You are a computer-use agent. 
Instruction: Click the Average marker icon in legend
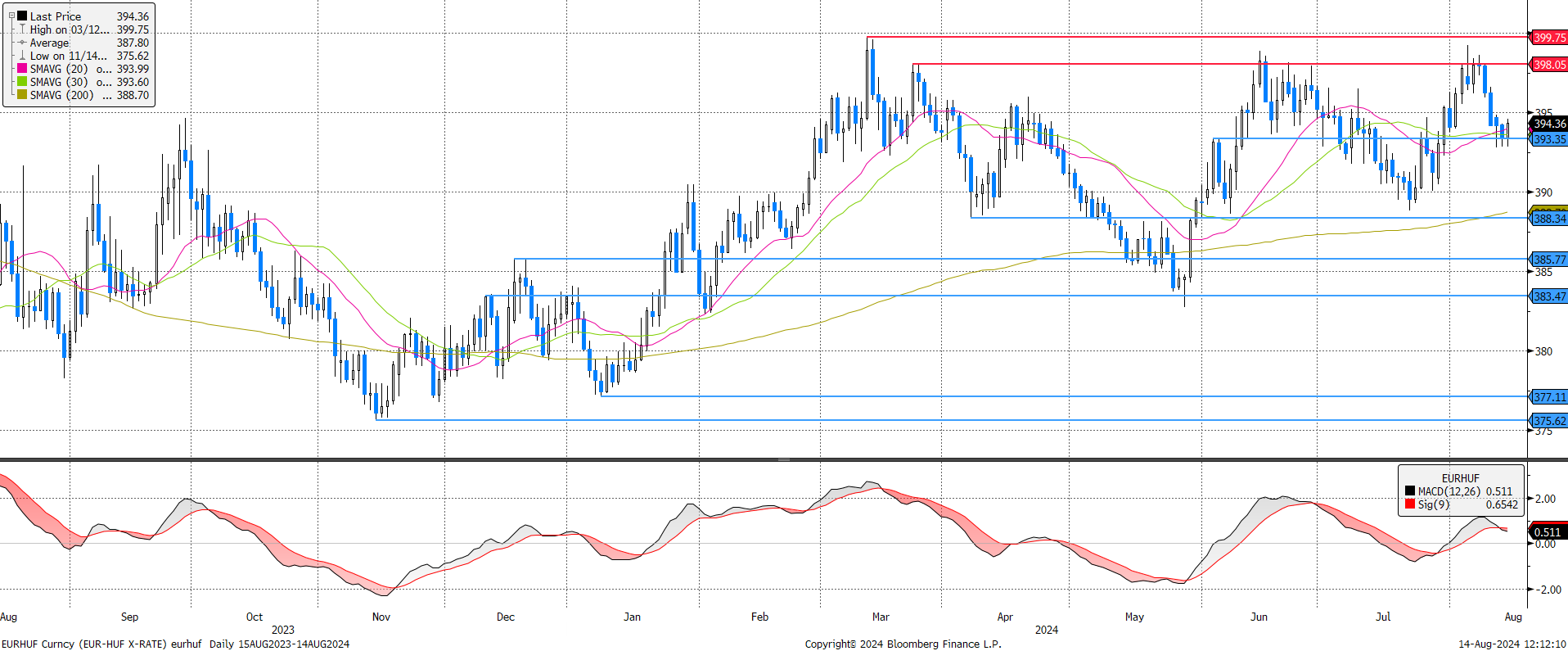(x=22, y=43)
